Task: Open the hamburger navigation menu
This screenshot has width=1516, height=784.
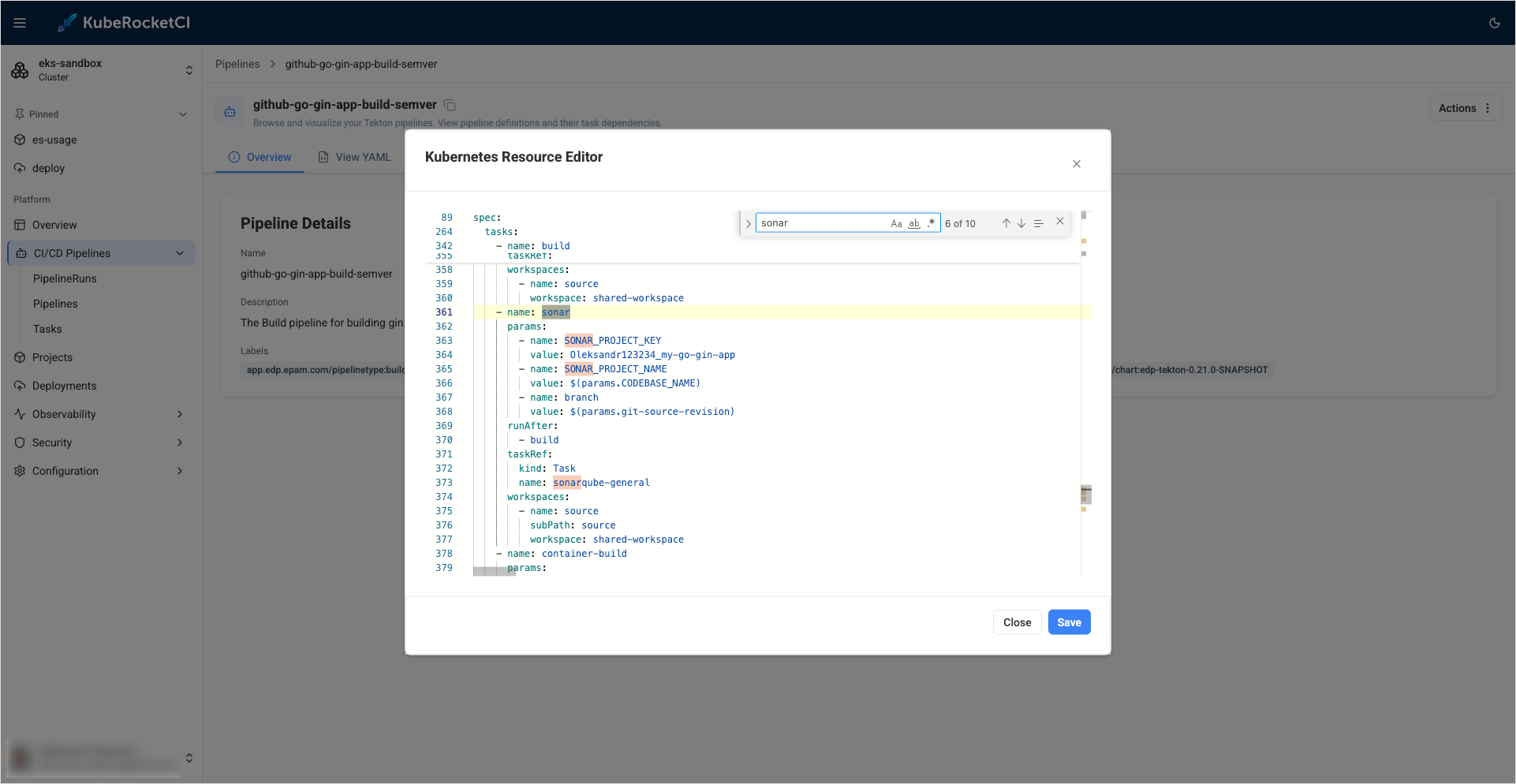Action: (20, 22)
